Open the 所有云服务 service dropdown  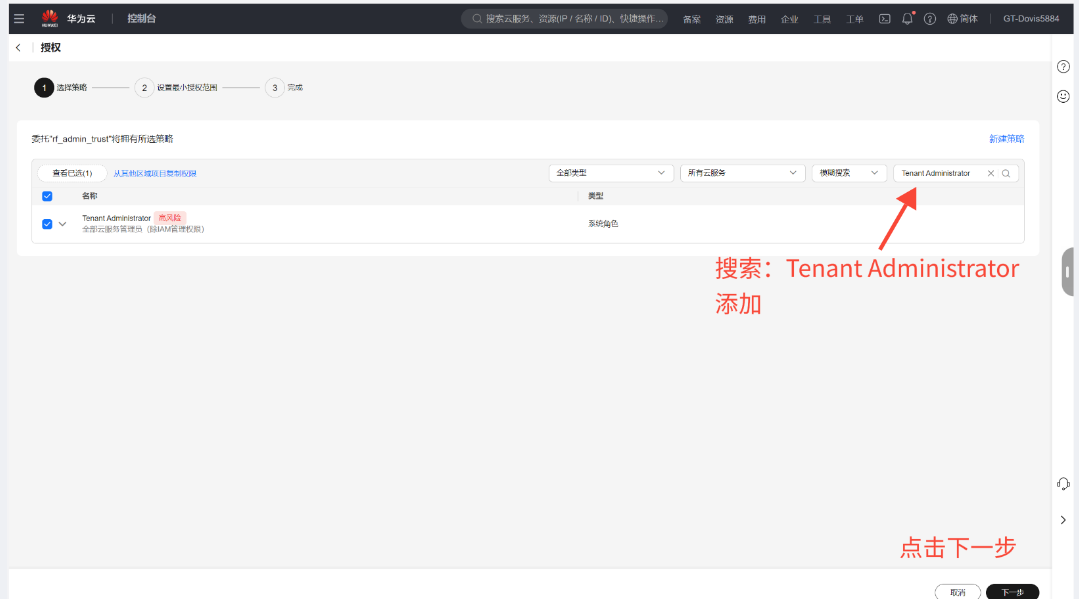pos(743,173)
